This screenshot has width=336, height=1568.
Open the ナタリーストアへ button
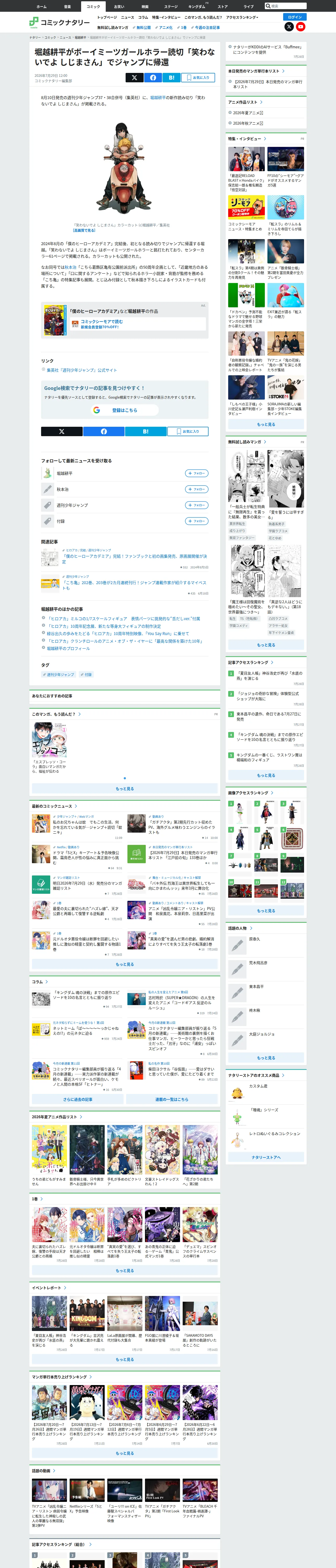point(266,1157)
